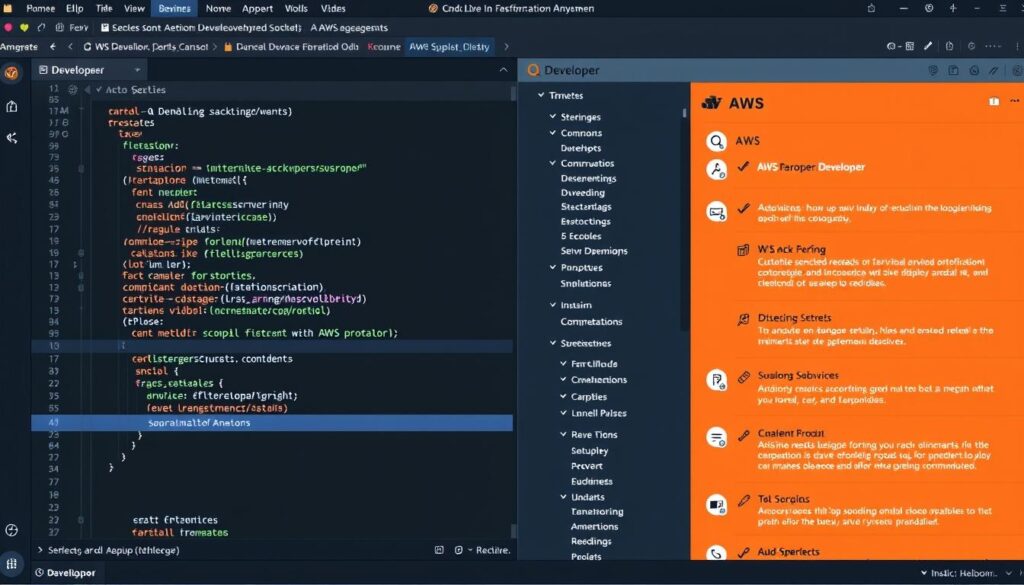This screenshot has height=585, width=1024.
Task: Toggle the gutter marker on the cakatons line
Action: pos(81,253)
